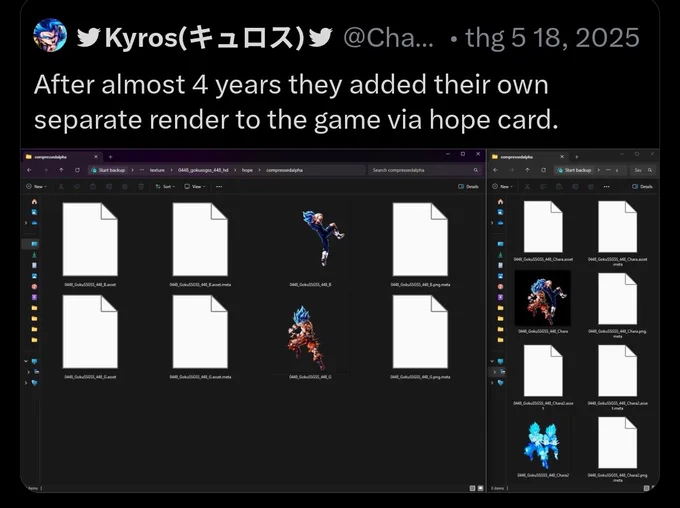
Task: Open New dropdown in right Explorer
Action: (503, 187)
